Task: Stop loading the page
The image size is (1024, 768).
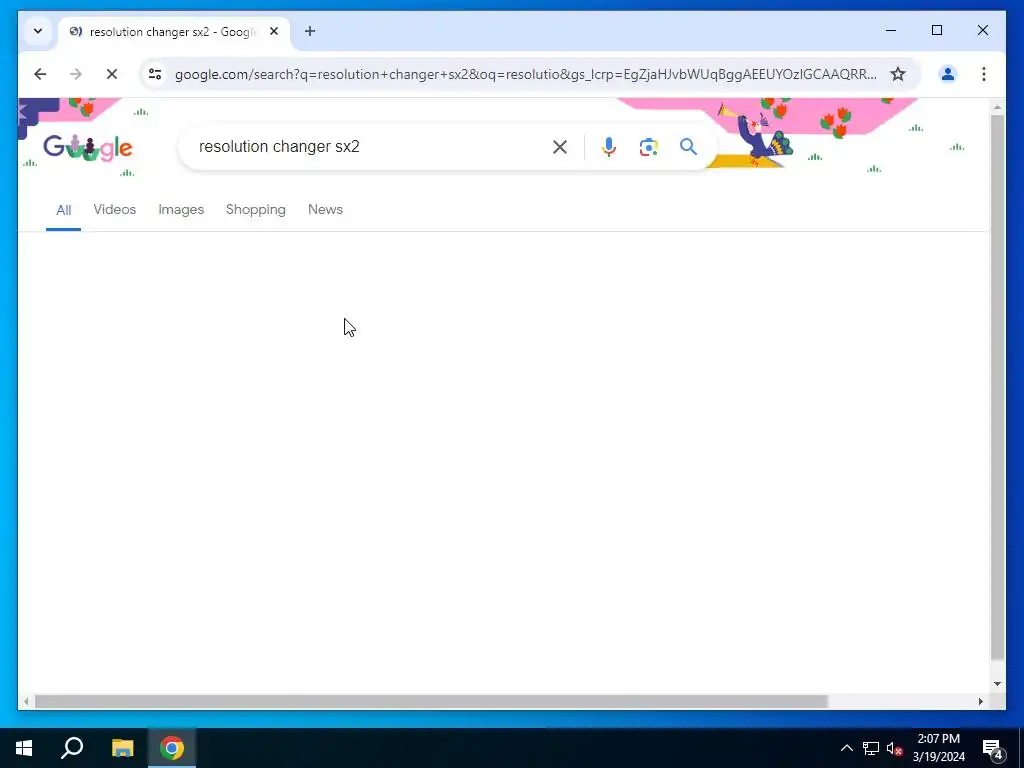Action: 112,74
